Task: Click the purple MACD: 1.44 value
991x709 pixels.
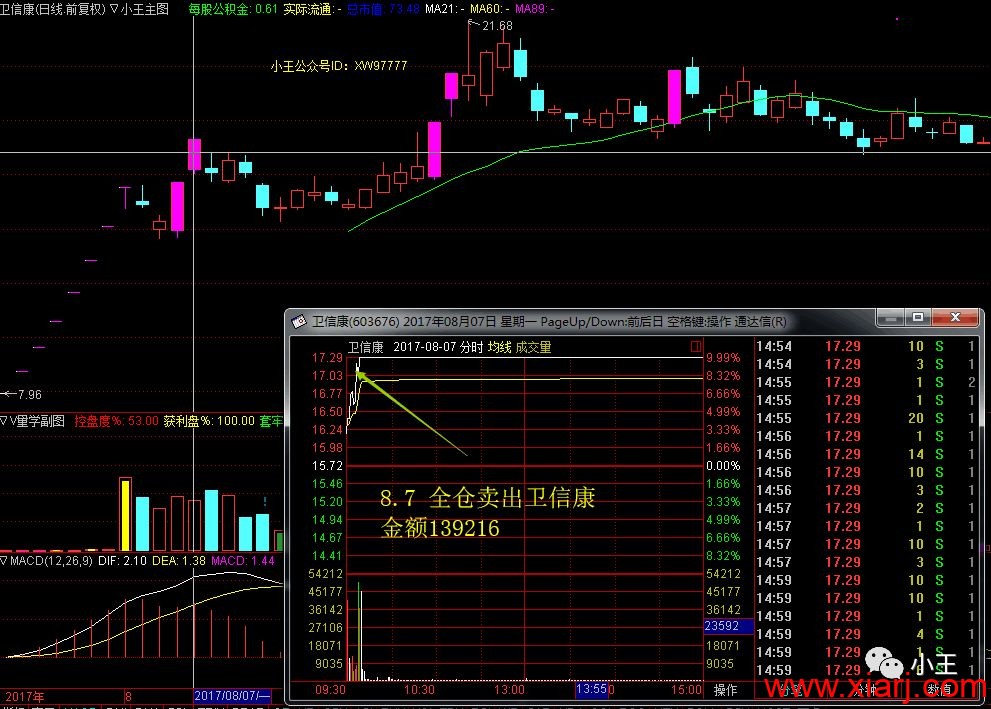Action: (x=243, y=561)
